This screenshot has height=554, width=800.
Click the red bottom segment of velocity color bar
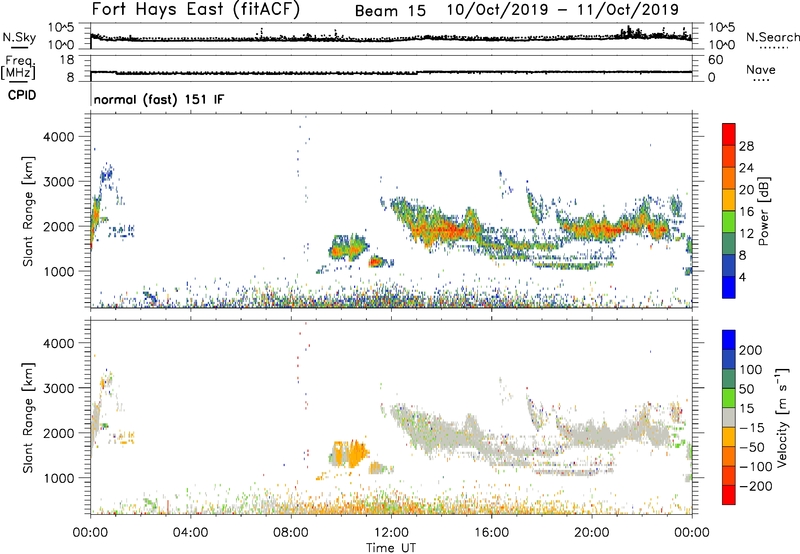point(729,495)
